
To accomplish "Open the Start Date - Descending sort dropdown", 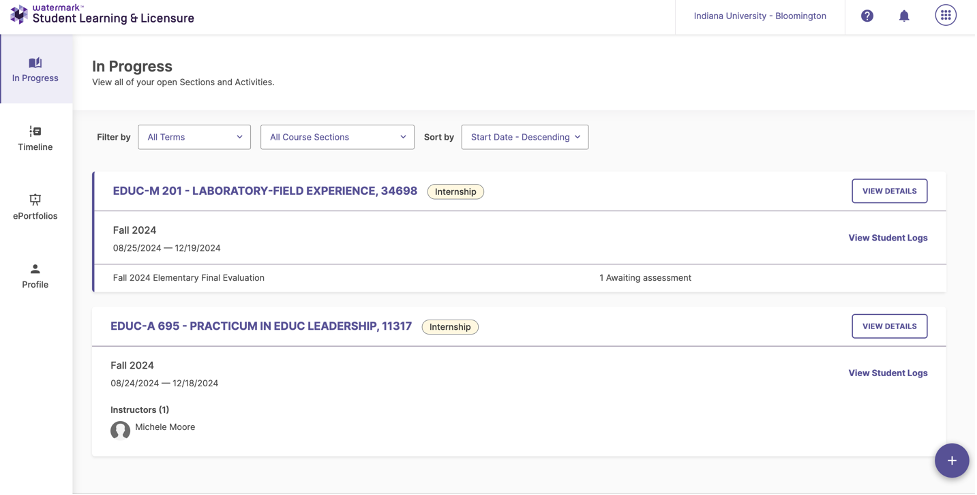I will tap(524, 137).
